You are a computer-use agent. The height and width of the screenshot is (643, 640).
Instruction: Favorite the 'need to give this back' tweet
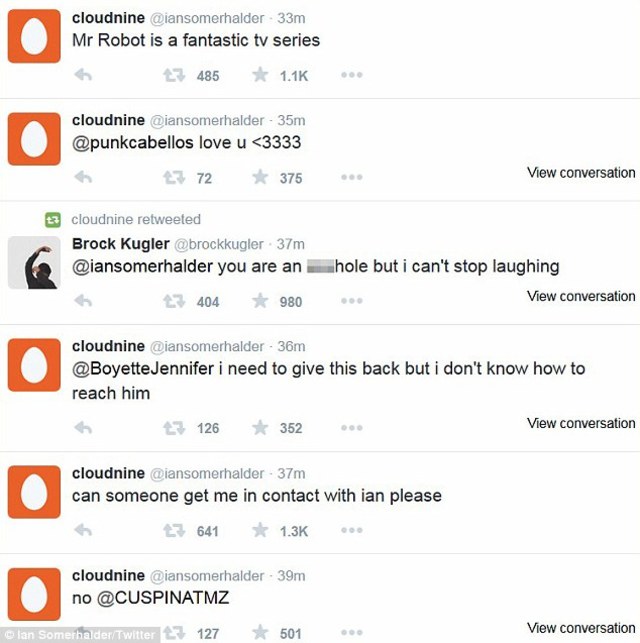(x=260, y=428)
